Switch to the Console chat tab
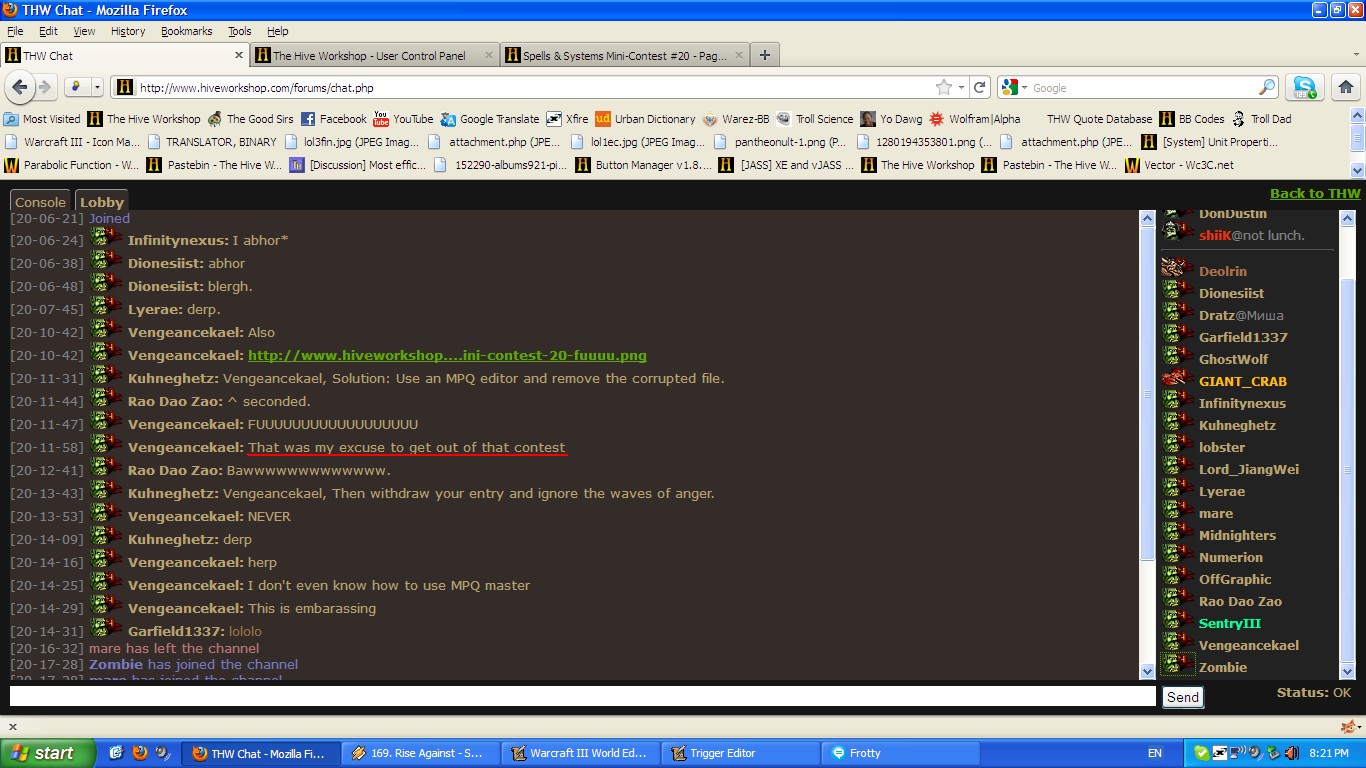Screen dimensions: 1366x768 coord(40,202)
